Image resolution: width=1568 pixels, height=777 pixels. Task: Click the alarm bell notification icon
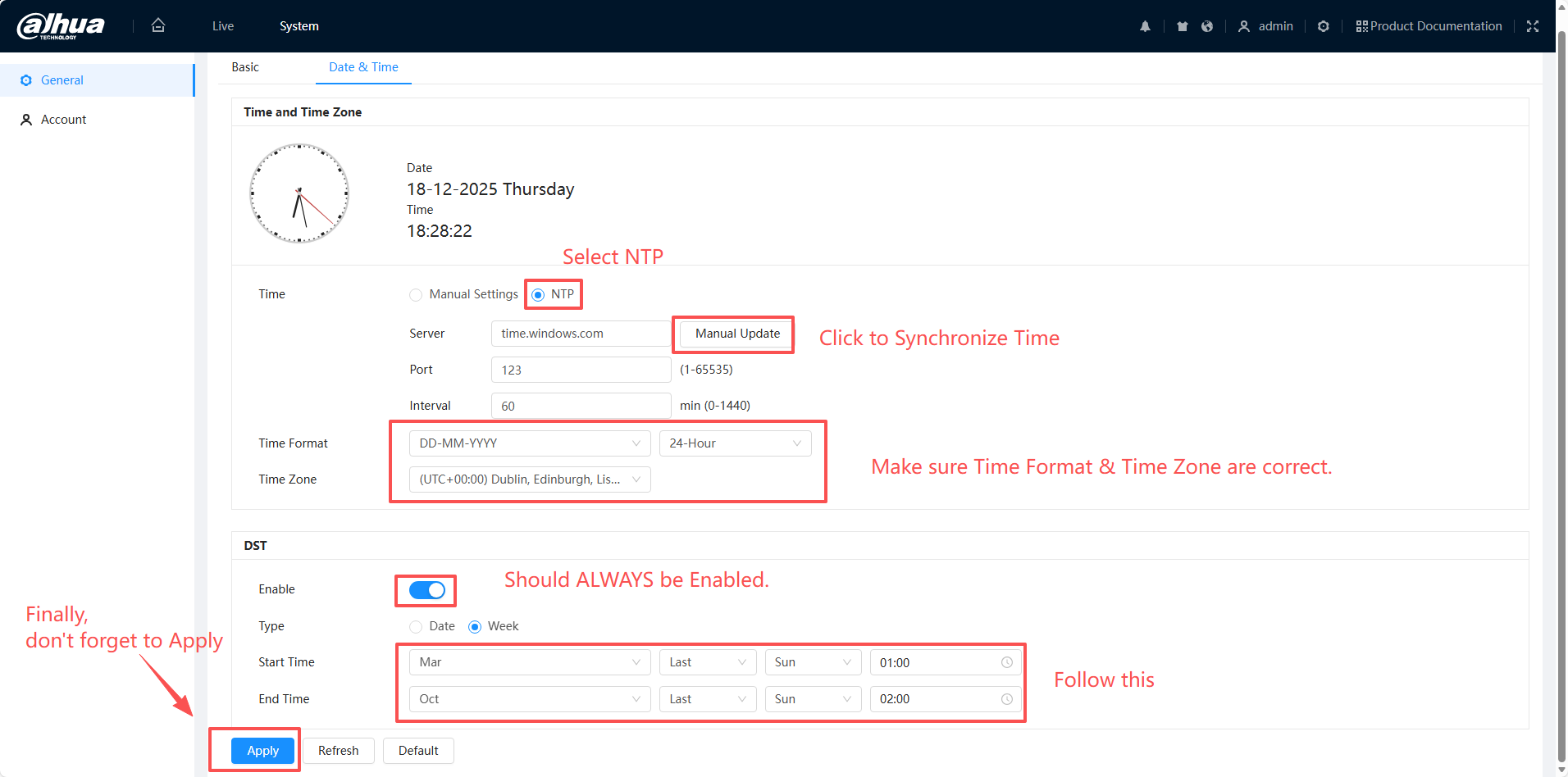[1145, 26]
